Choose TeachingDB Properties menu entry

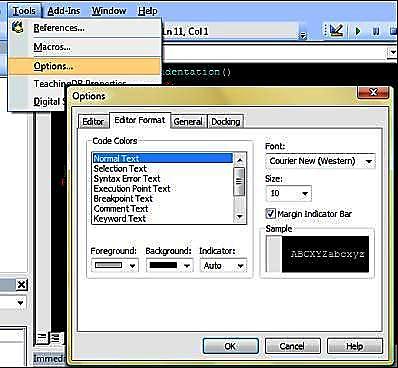(80, 83)
